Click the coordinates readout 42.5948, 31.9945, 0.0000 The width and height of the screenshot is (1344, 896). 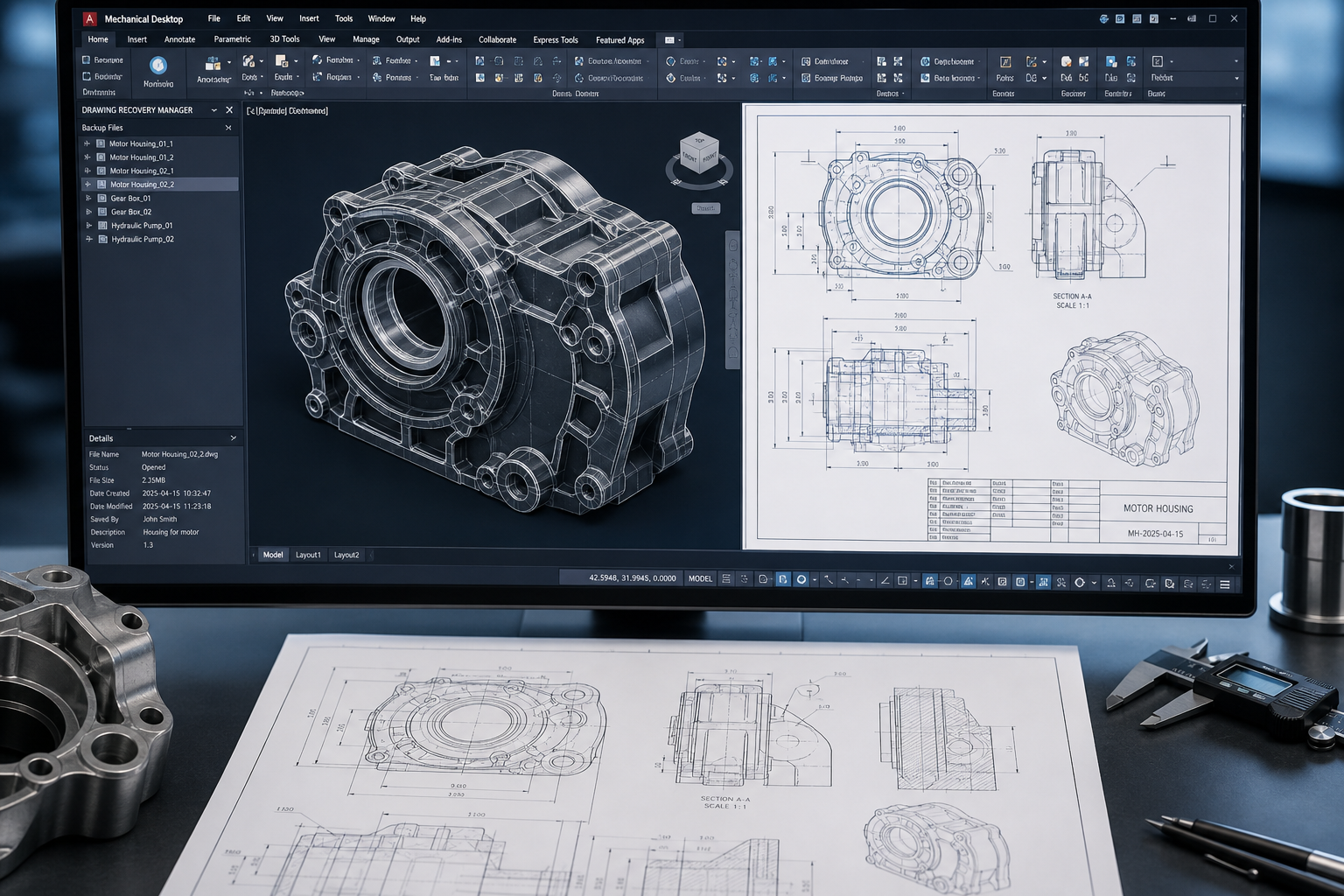[633, 578]
